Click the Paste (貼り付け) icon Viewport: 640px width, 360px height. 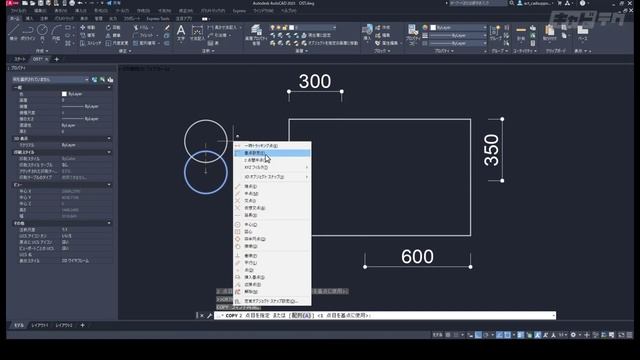click(x=549, y=32)
